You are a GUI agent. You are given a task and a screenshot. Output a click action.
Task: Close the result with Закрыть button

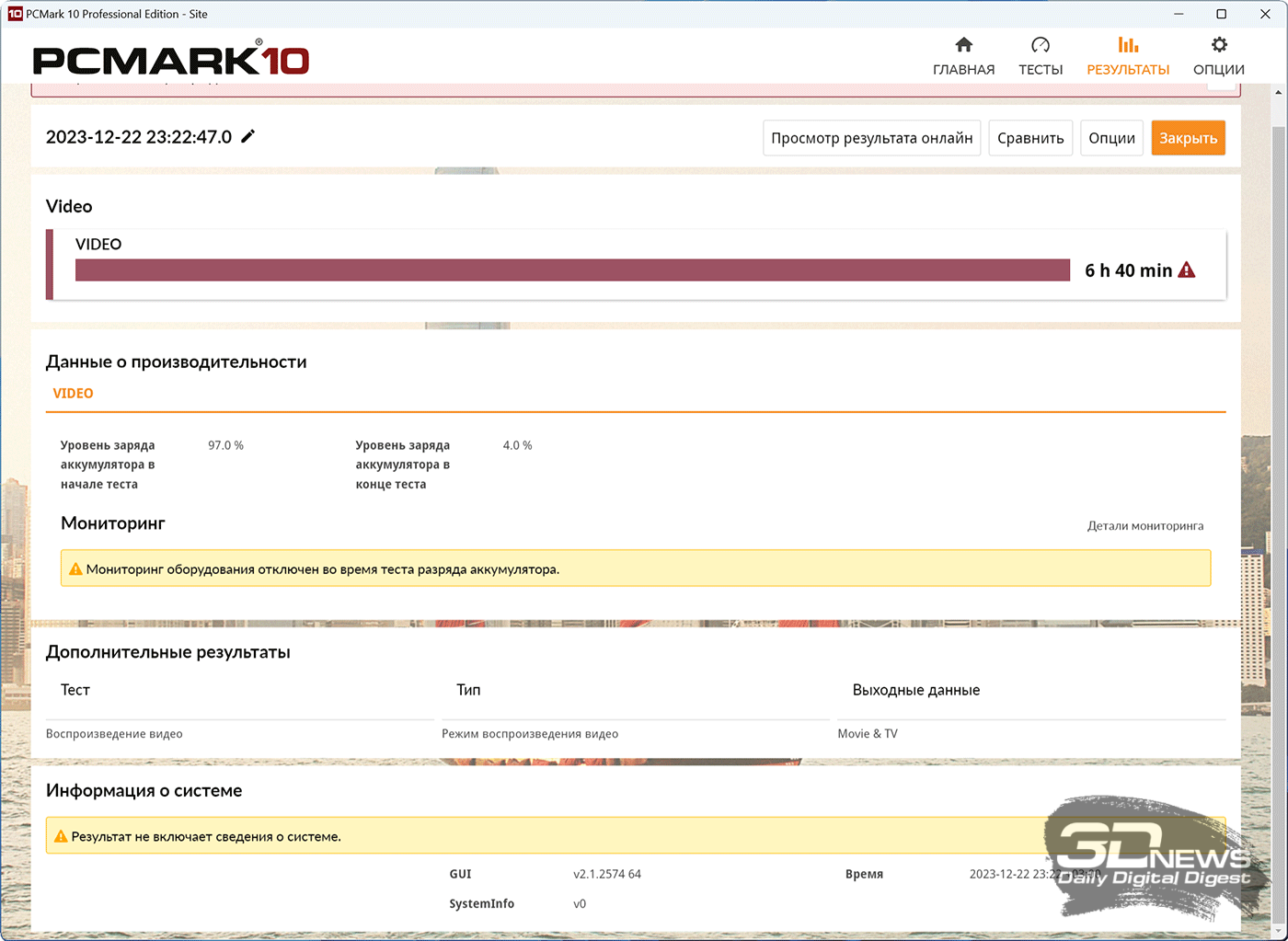[1188, 138]
